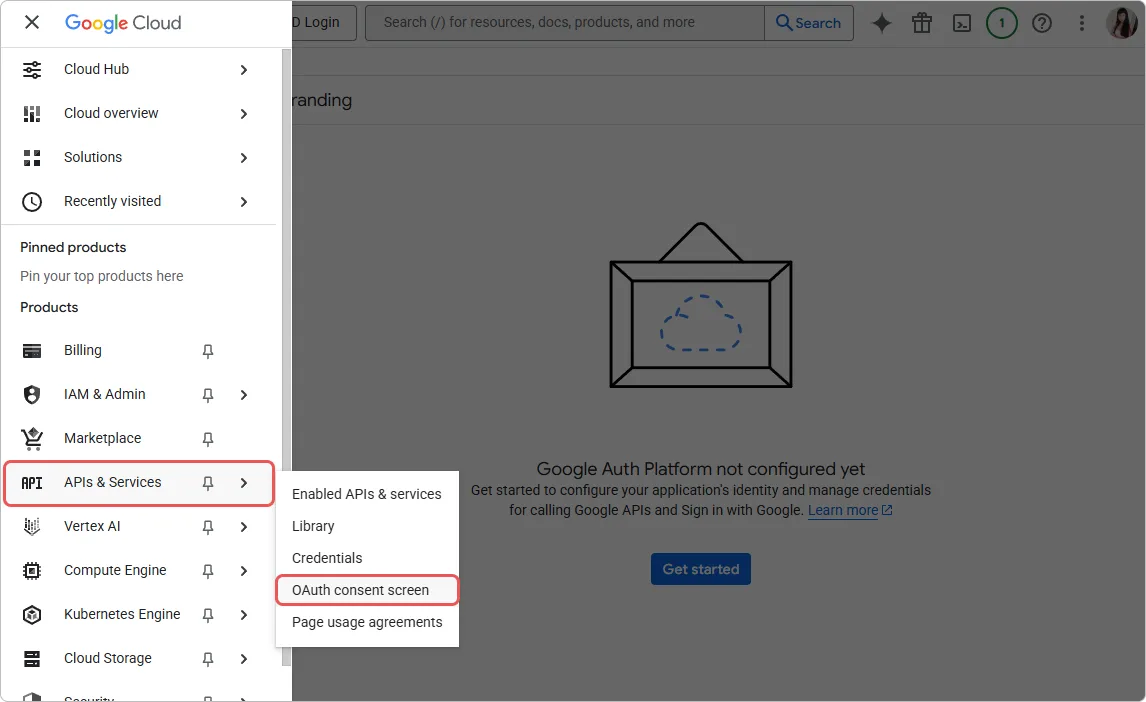Click the IAM & Admin shield icon
The image size is (1146, 702).
tap(31, 394)
